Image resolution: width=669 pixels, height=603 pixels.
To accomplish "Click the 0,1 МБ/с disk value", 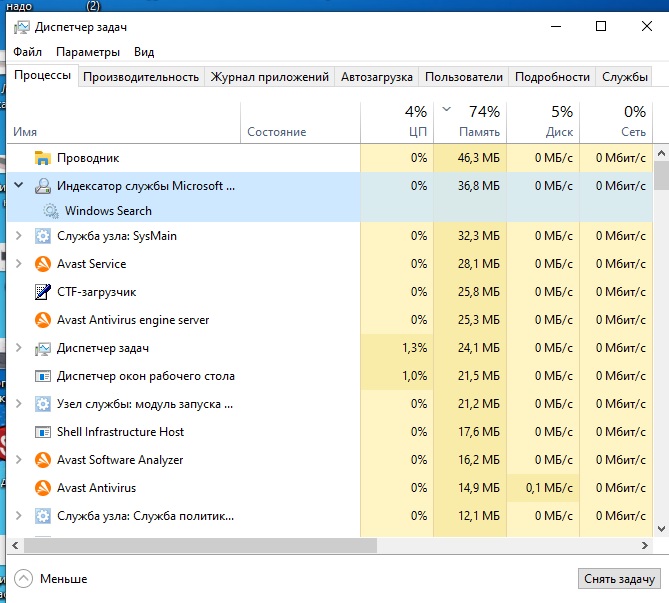I will [x=549, y=488].
